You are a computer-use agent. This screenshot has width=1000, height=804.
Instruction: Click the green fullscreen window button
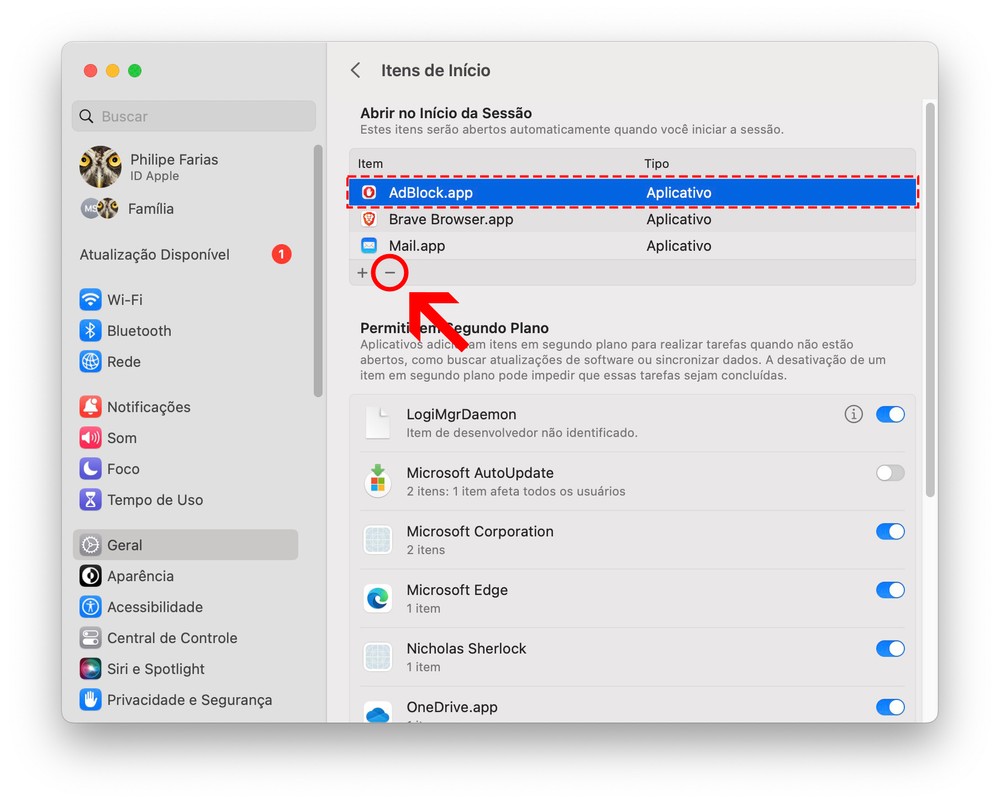coord(135,70)
